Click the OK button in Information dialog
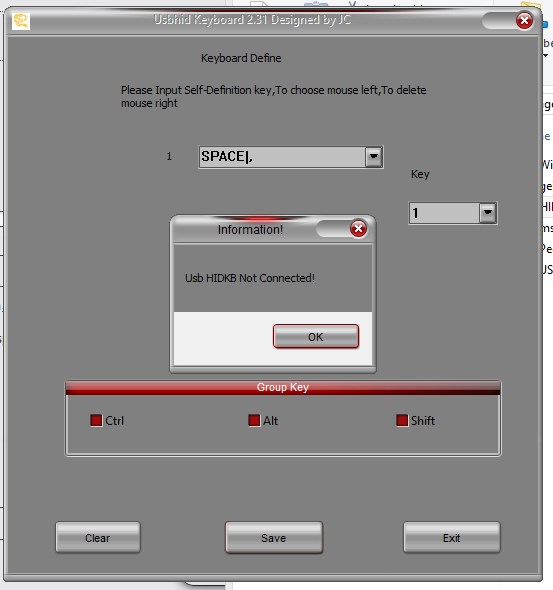This screenshot has width=553, height=590. (316, 336)
